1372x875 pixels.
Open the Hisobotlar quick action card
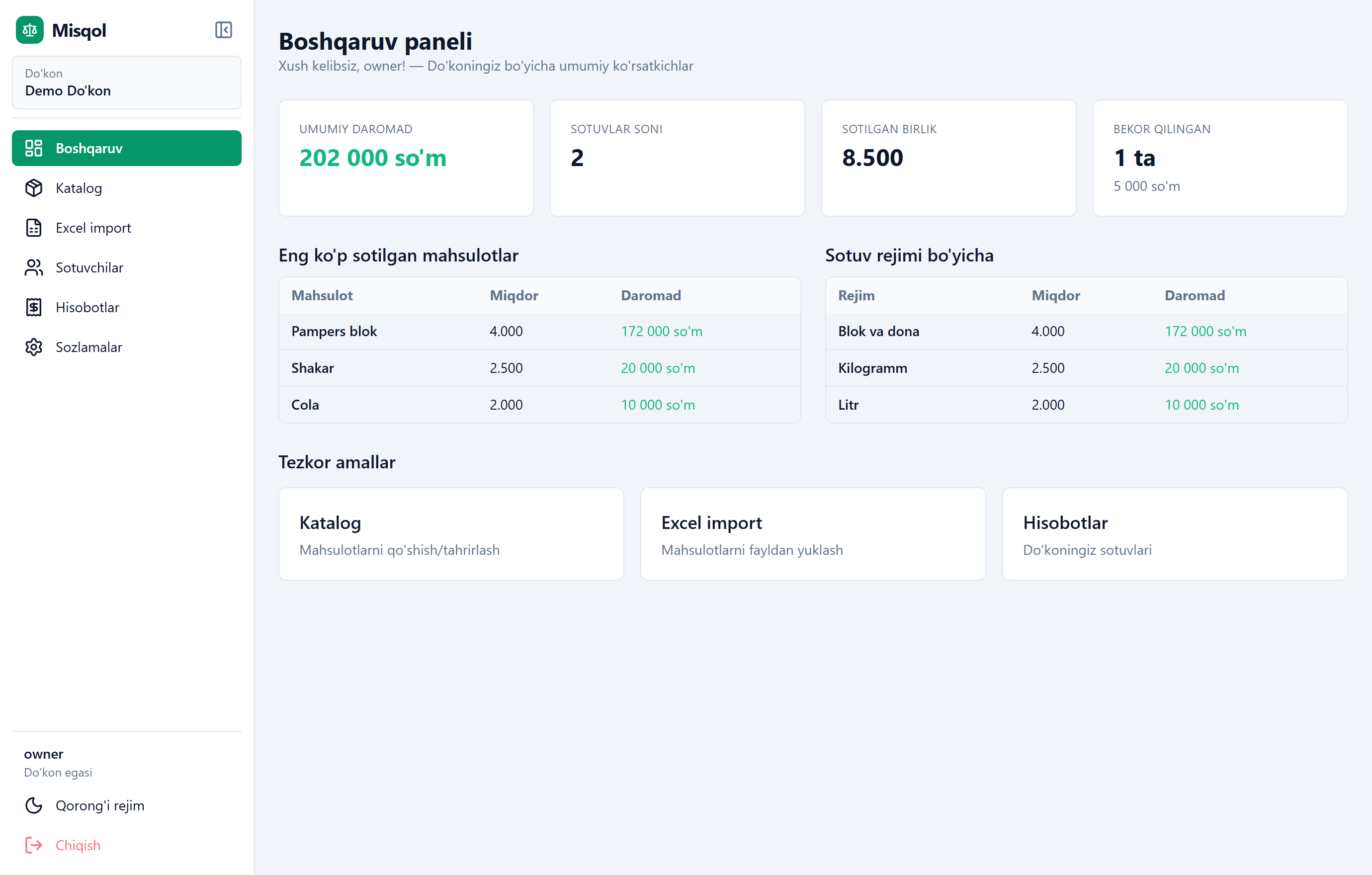(x=1175, y=534)
